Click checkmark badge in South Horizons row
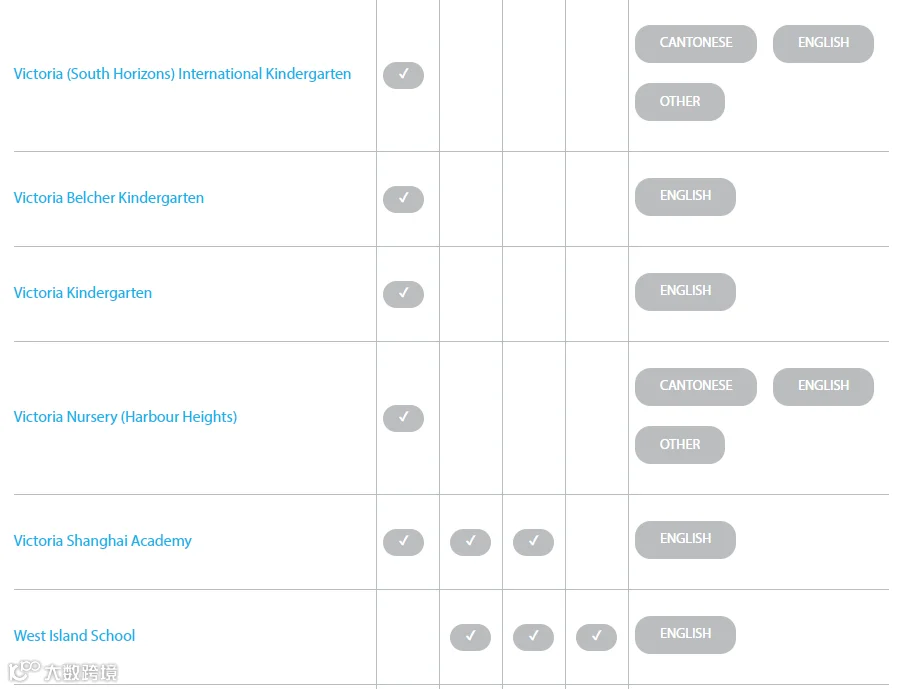This screenshot has width=898, height=689. click(403, 75)
